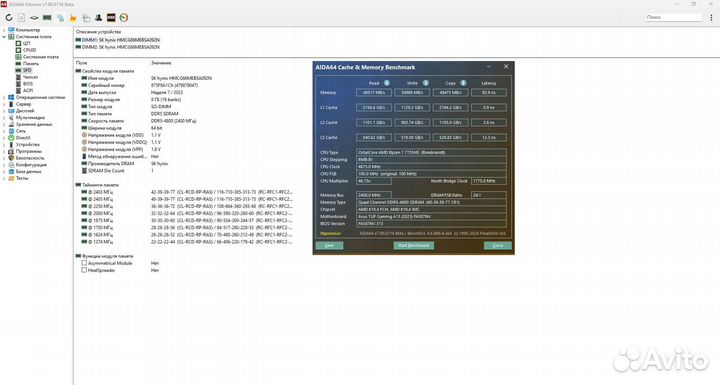720x385 pixels.
Task: Select DIMM1: SK hynix device row
Action: click(x=118, y=40)
